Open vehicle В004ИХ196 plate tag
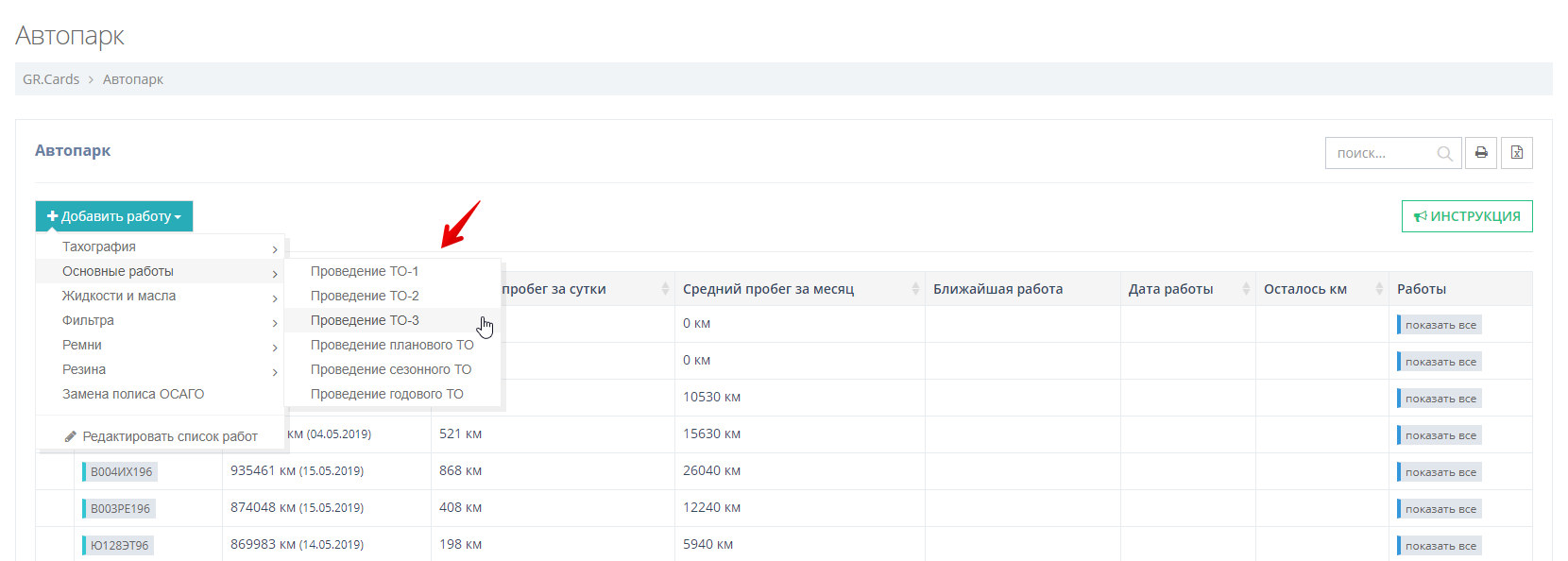 pyautogui.click(x=121, y=471)
